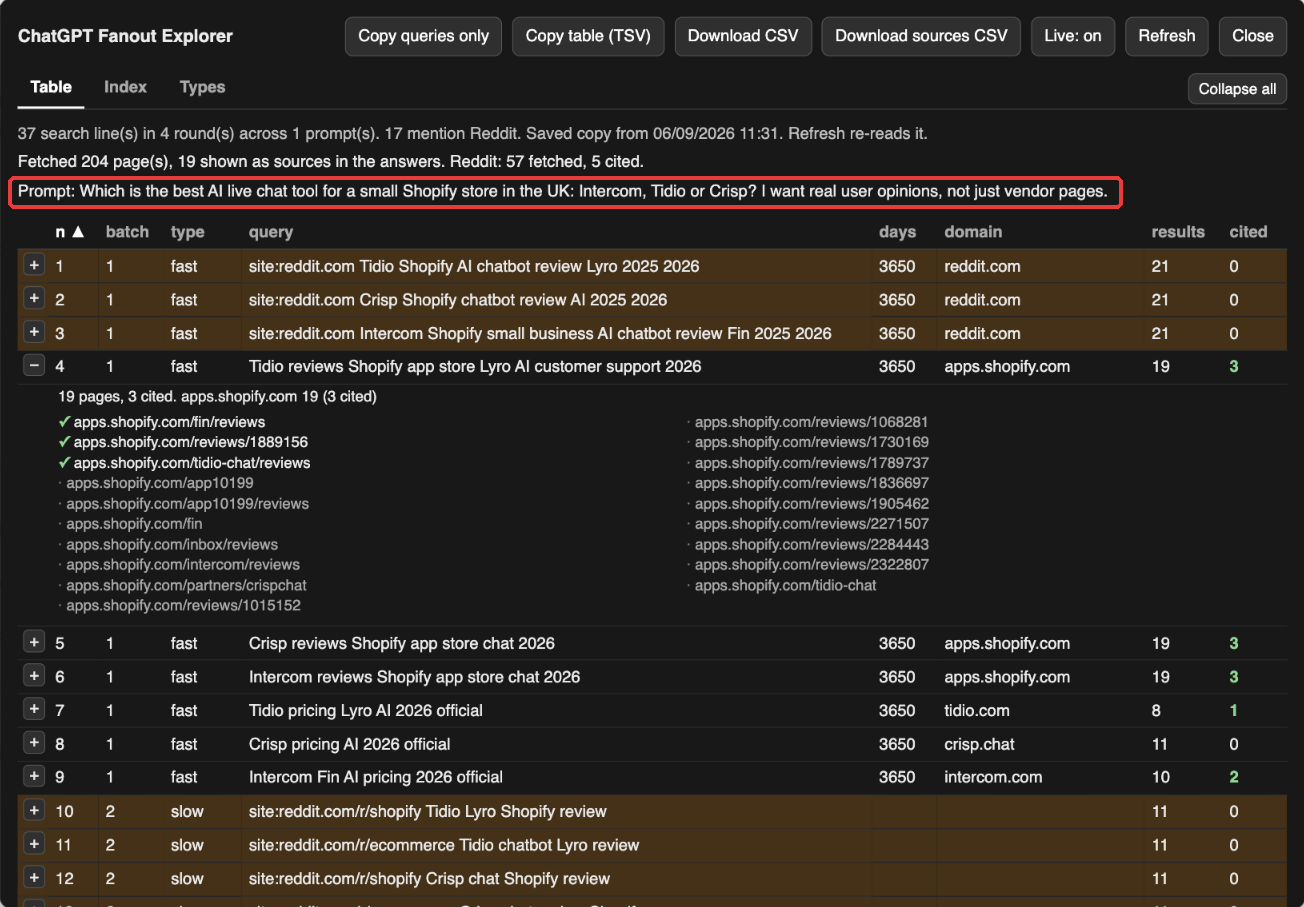The width and height of the screenshot is (1304, 907).
Task: Click Download sources CSV
Action: click(x=921, y=36)
